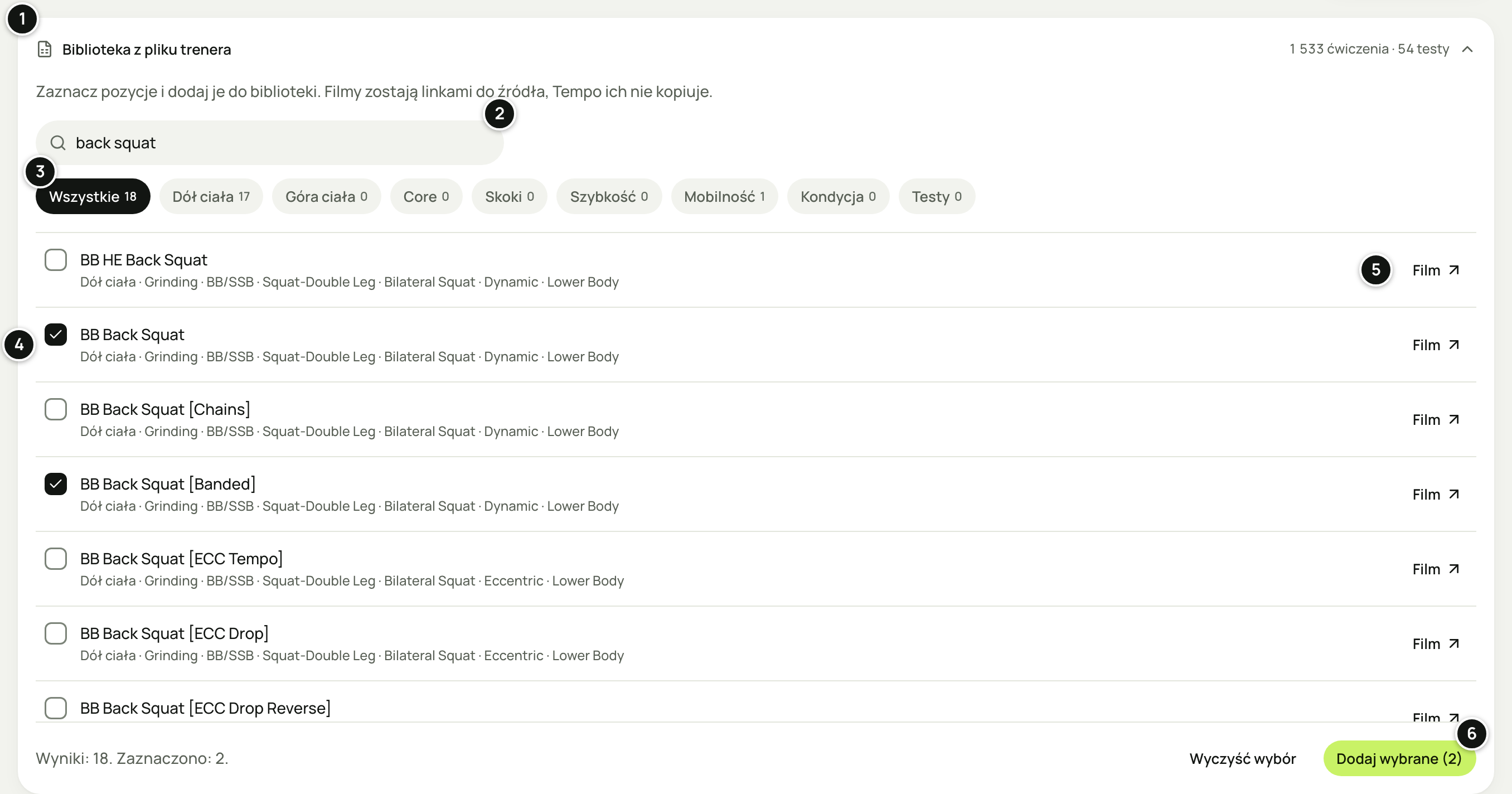The height and width of the screenshot is (794, 1512).
Task: Filter by Dół ciała 17
Action: click(211, 197)
